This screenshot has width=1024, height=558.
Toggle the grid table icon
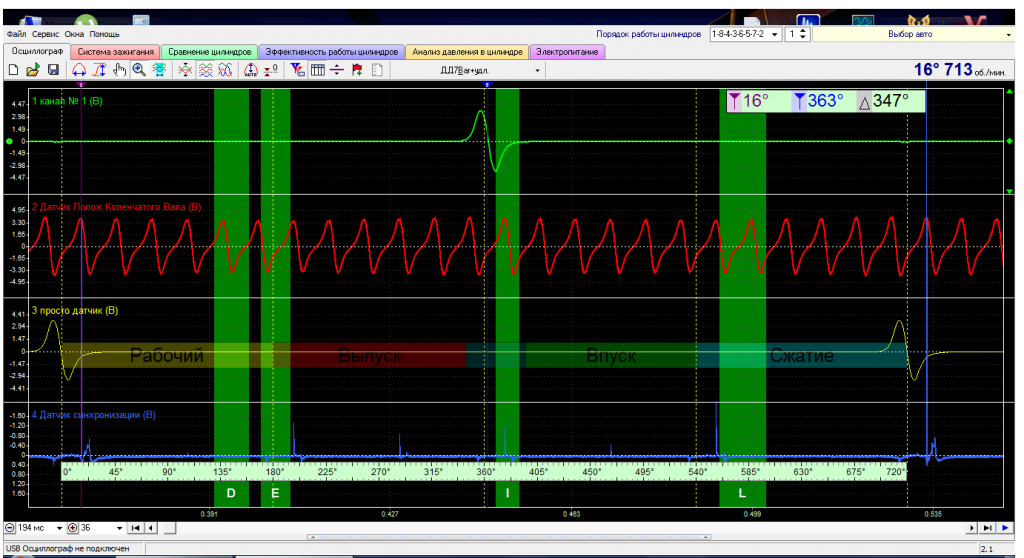pyautogui.click(x=317, y=70)
